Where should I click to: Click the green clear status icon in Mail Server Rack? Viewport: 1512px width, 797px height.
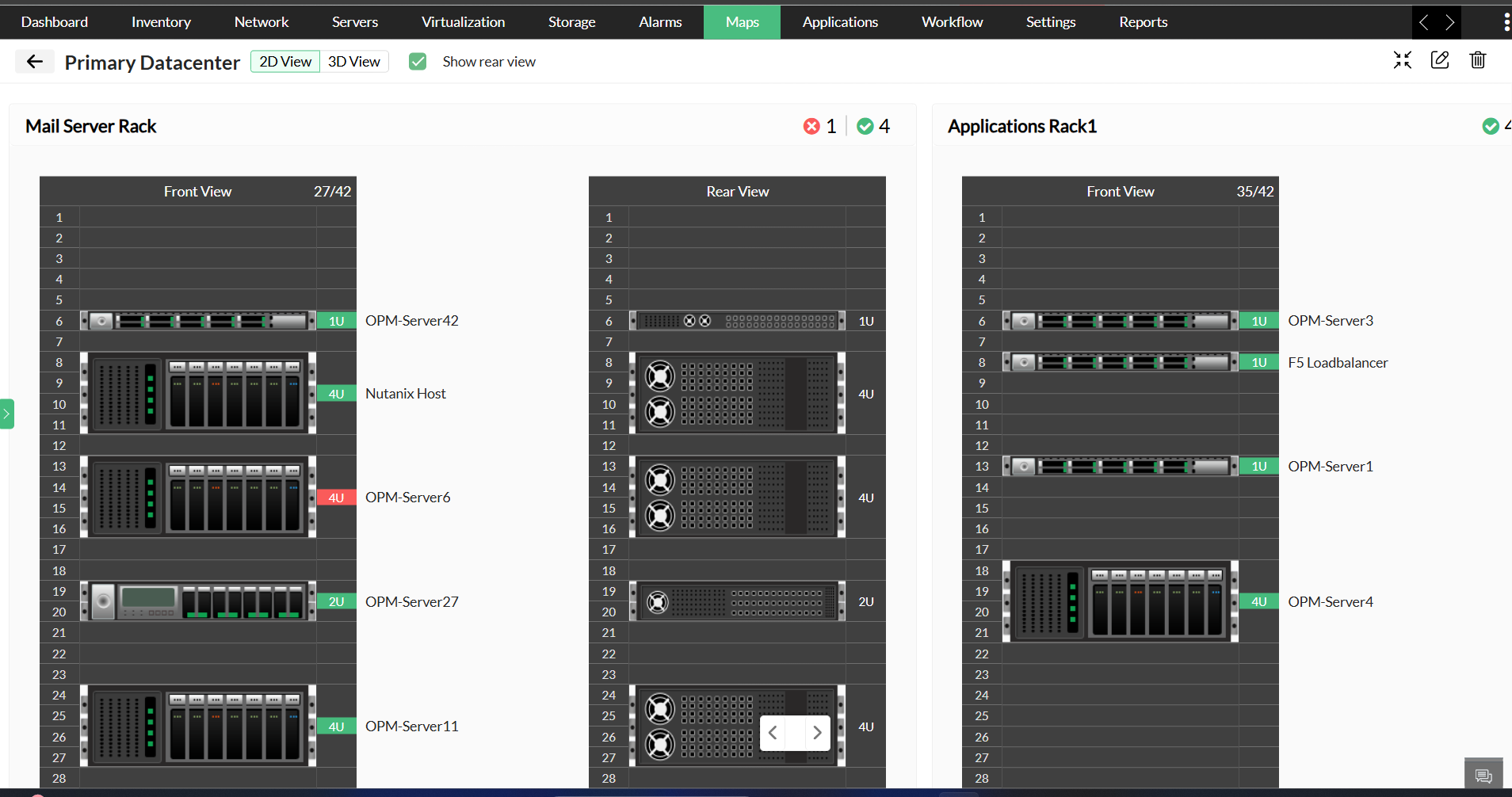point(865,126)
